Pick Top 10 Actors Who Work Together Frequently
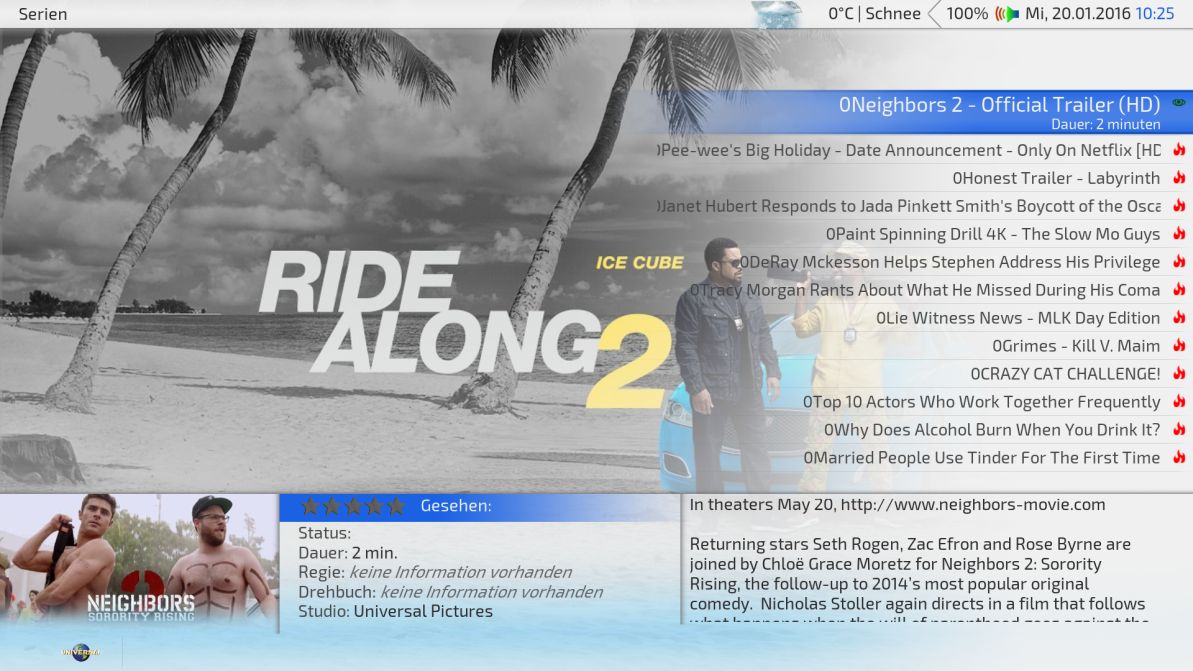The image size is (1193, 671). 981,402
